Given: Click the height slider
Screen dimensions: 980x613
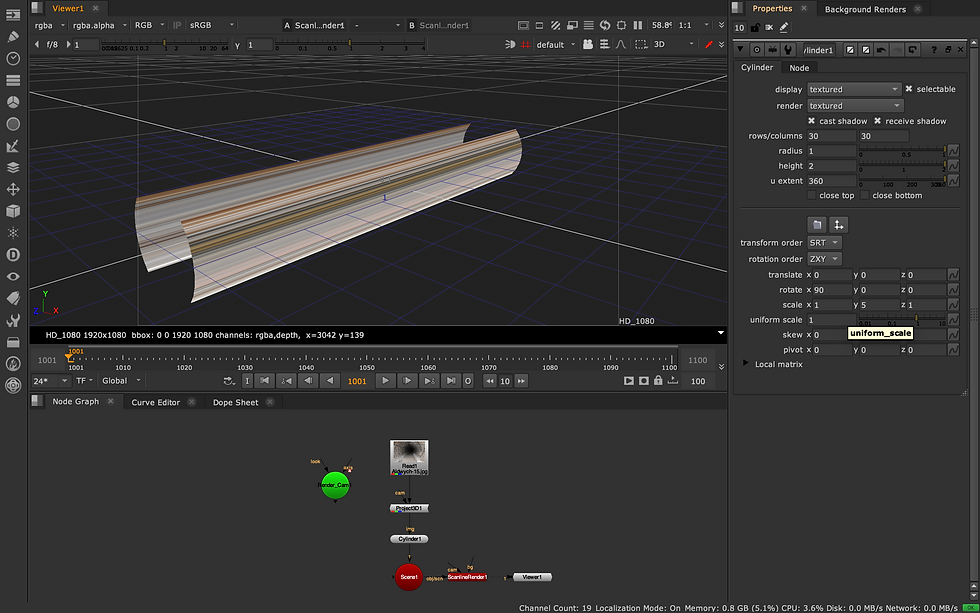Looking at the screenshot, I should click(902, 166).
